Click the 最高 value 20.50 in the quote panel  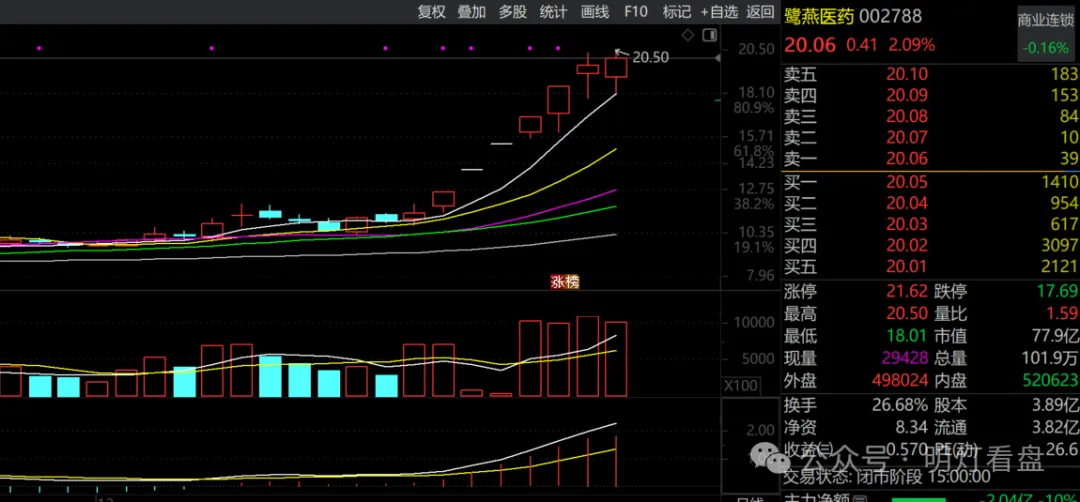tap(906, 314)
